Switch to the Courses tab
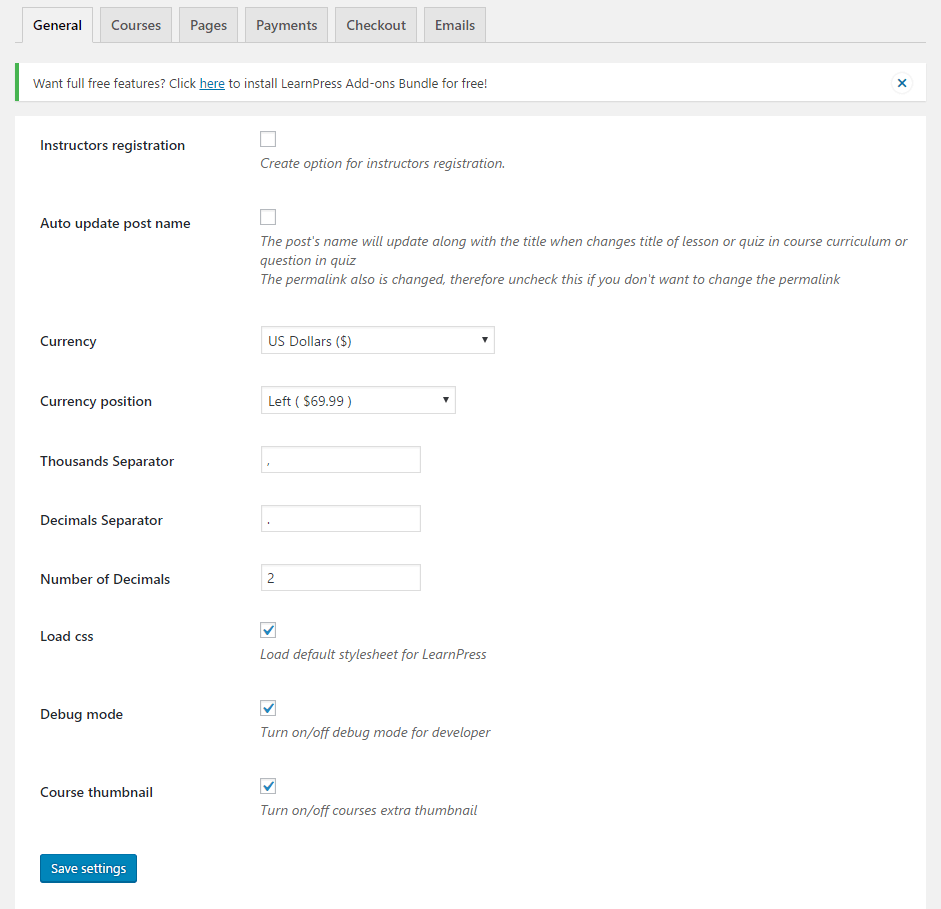 tap(136, 25)
